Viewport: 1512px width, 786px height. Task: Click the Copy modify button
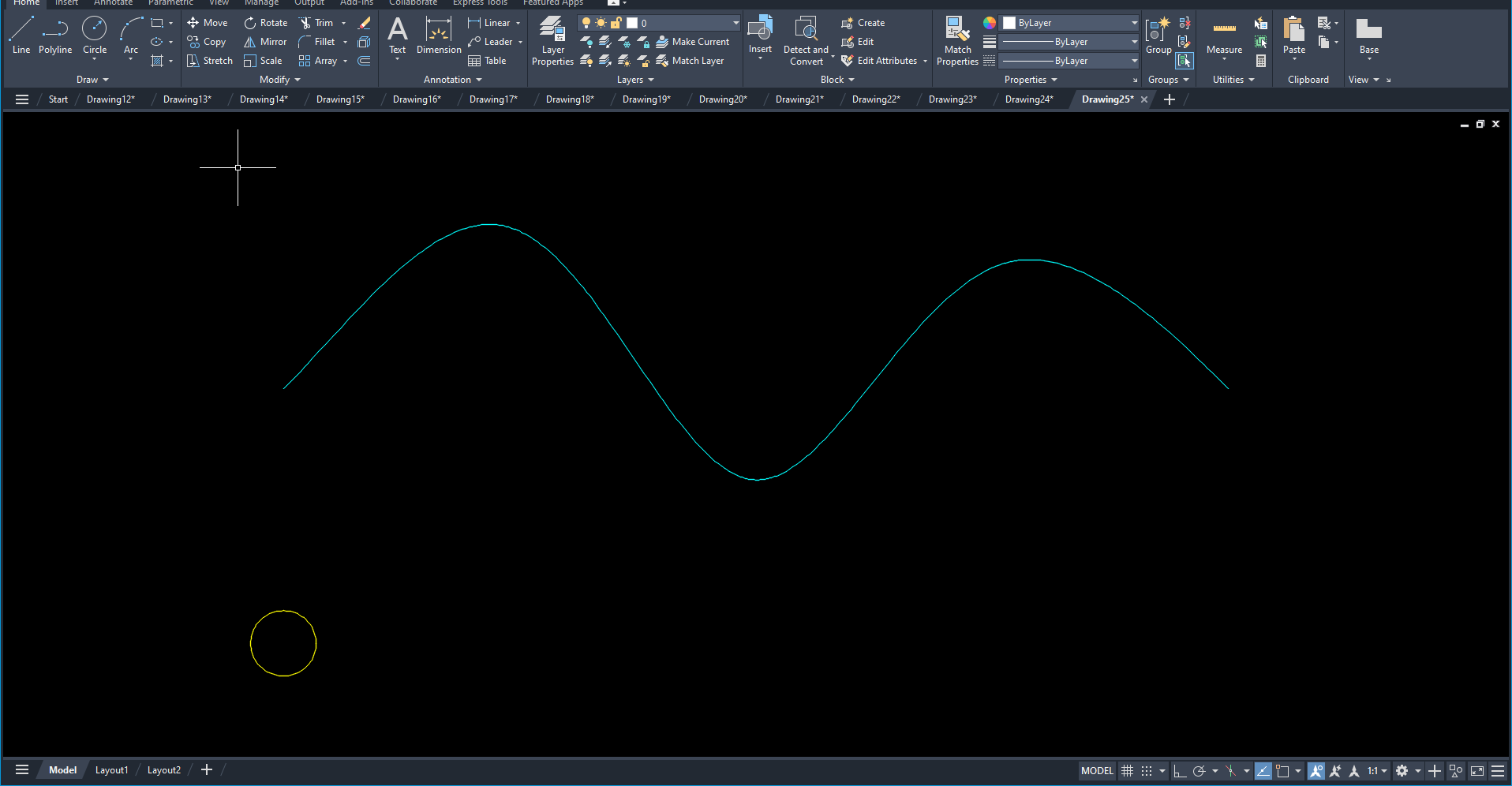point(207,42)
